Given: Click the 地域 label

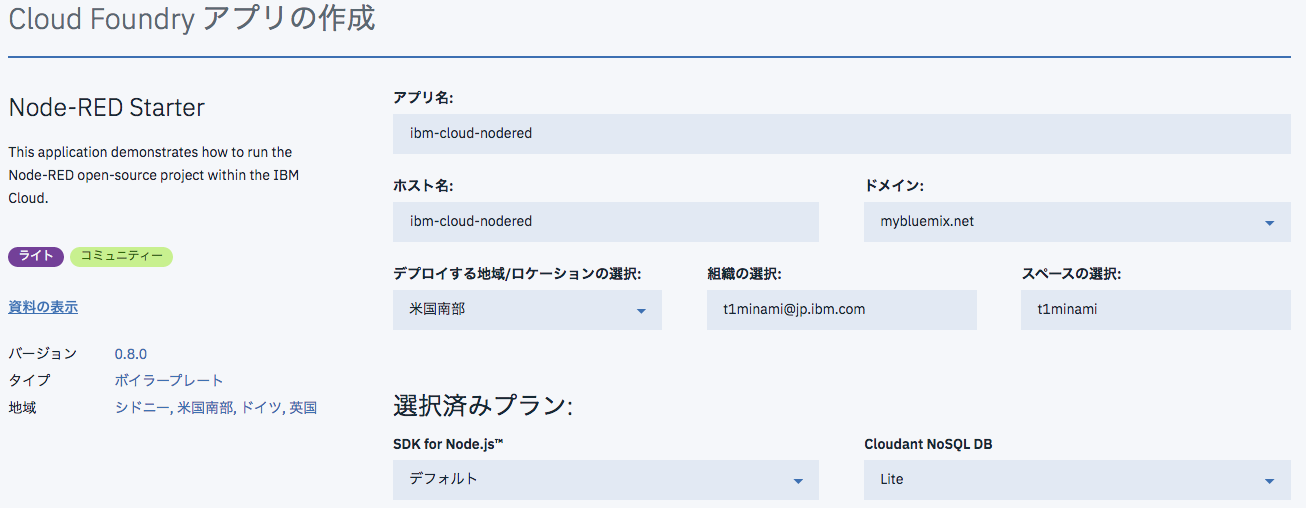Looking at the screenshot, I should (22, 407).
